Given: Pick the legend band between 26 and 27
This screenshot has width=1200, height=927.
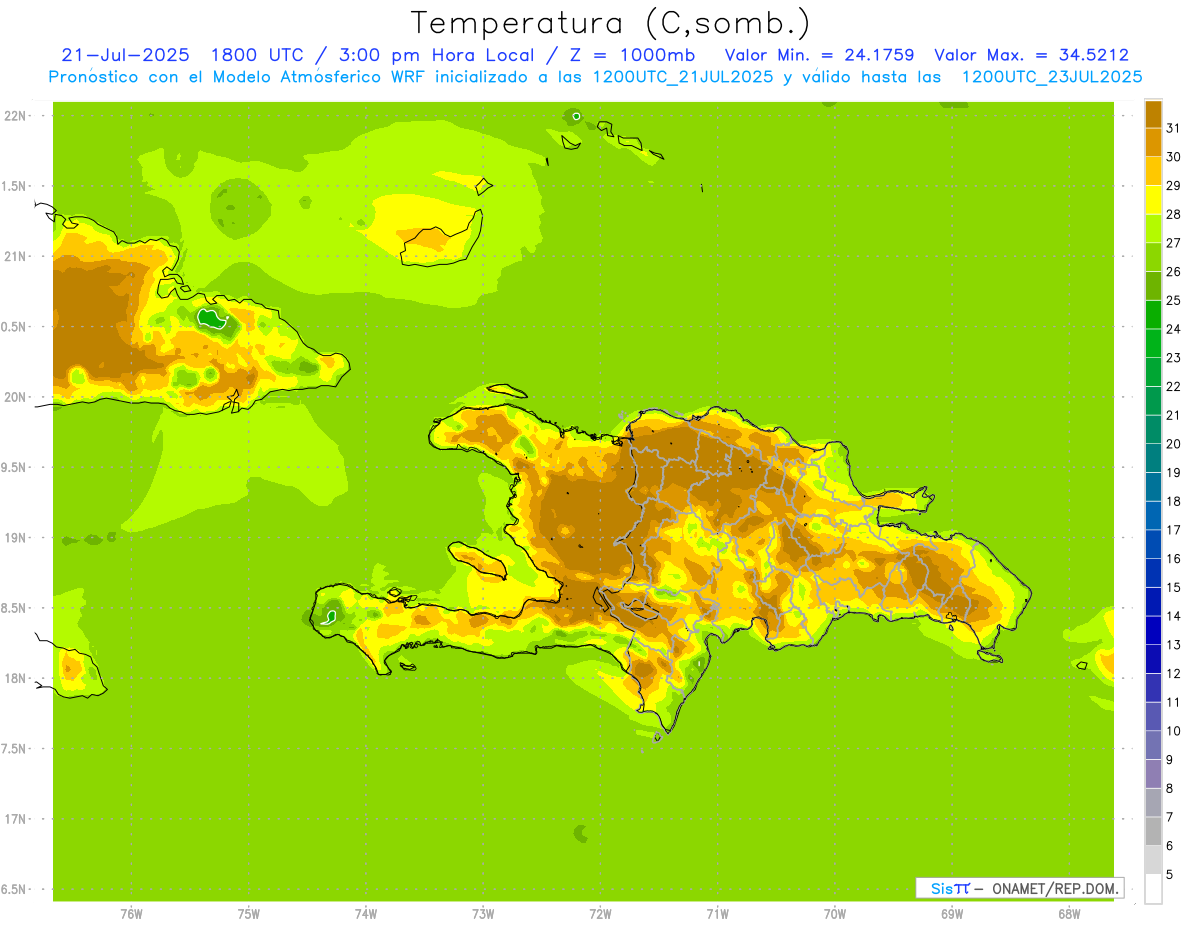Looking at the screenshot, I should pos(1153,257).
